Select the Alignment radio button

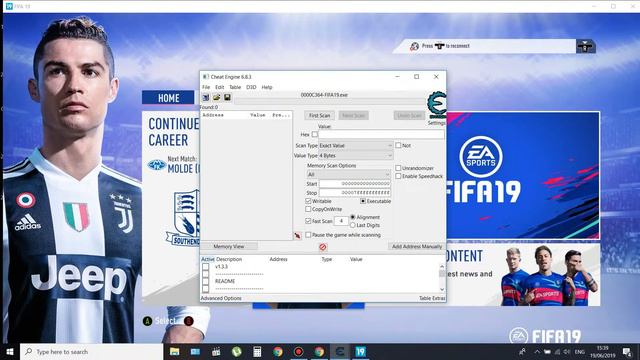353,217
